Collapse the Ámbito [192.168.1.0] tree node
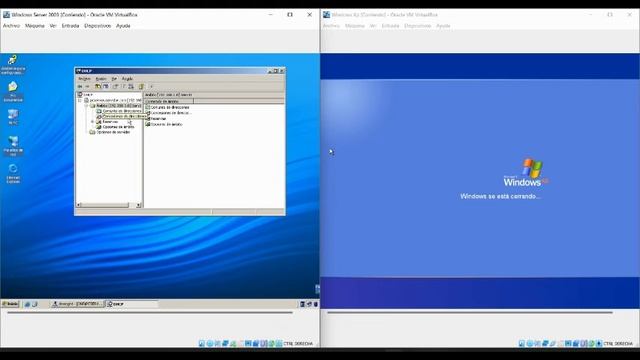 tap(87, 105)
